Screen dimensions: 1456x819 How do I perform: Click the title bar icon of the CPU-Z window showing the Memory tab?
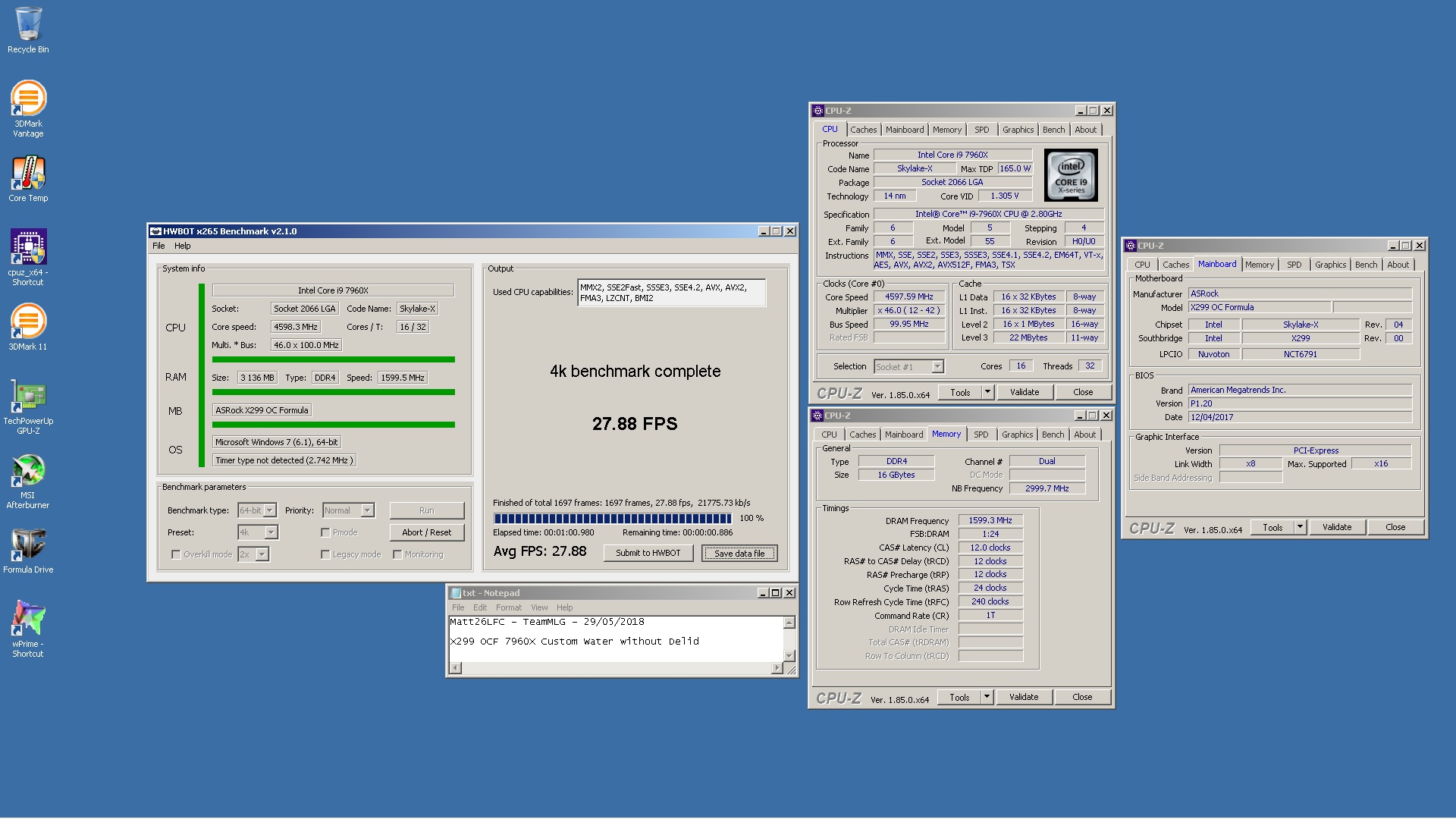tap(817, 416)
